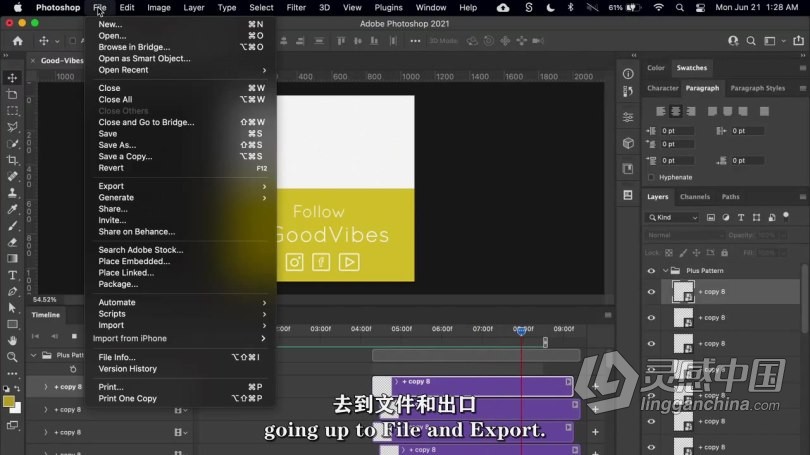
Task: Click the zoom level 54.52% field
Action: click(44, 300)
